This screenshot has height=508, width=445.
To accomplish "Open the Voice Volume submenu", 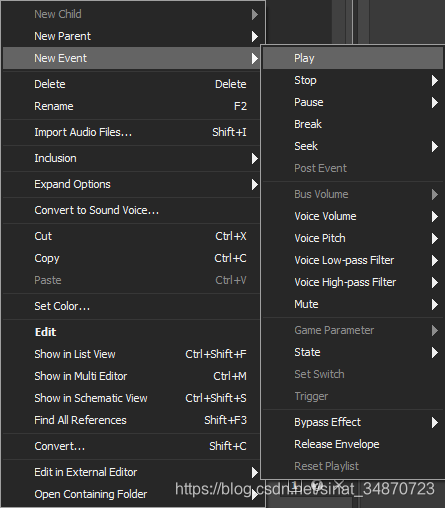I will (353, 216).
